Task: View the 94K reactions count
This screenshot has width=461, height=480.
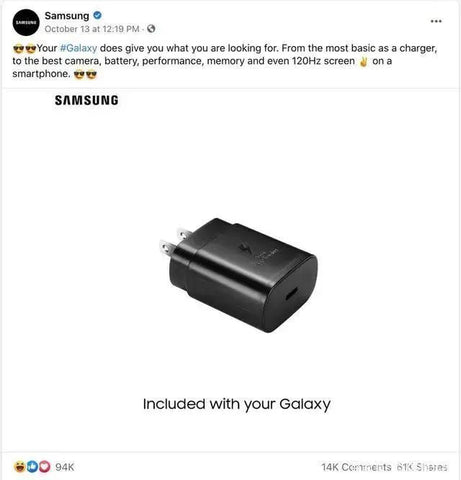Action: (x=65, y=467)
